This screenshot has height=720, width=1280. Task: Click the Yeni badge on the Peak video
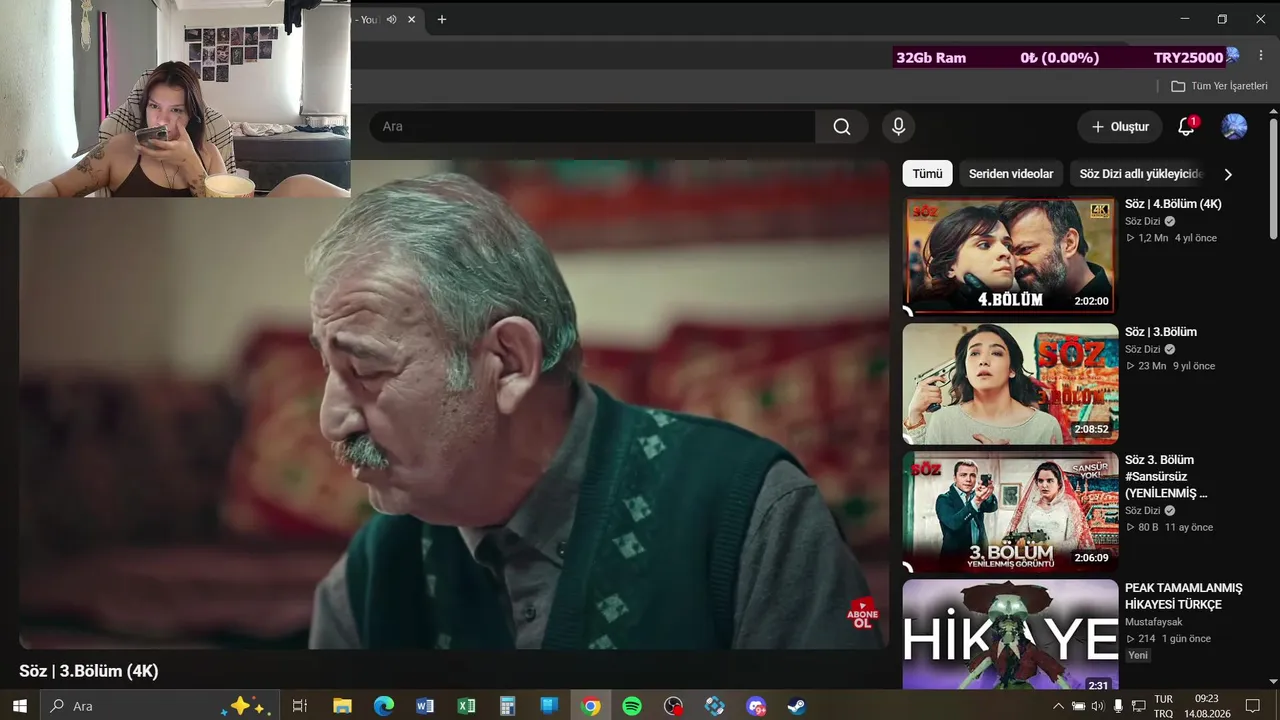tap(1138, 655)
